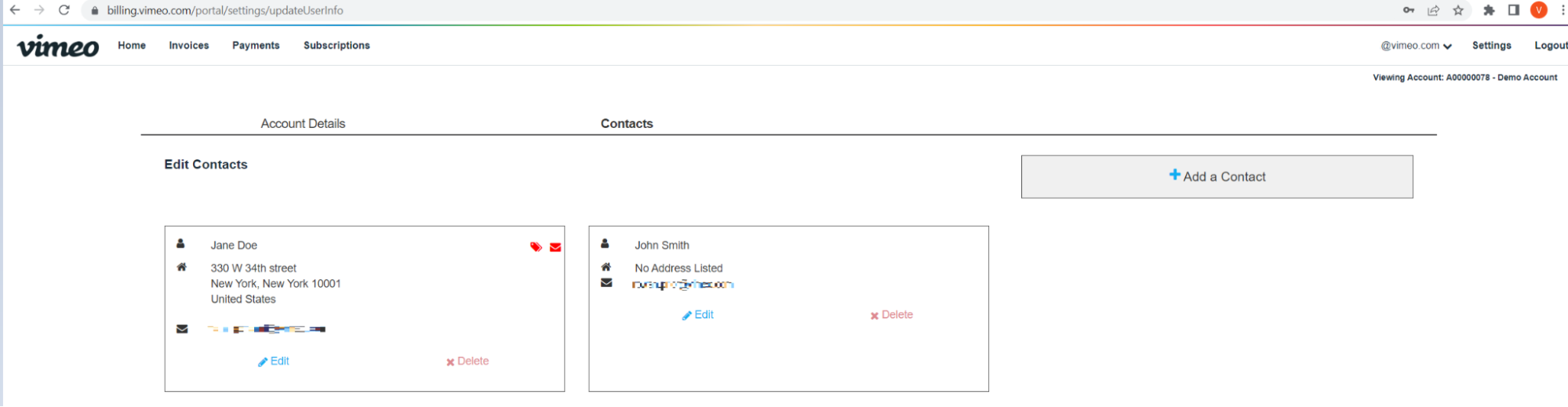Click the red tag icon on Jane Doe's card
1568x407 pixels.
pos(536,247)
